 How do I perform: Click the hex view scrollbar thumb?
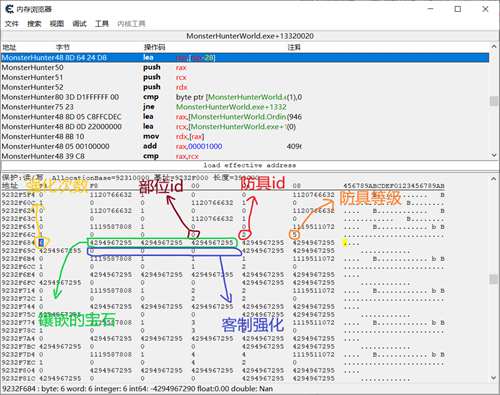(x=494, y=279)
